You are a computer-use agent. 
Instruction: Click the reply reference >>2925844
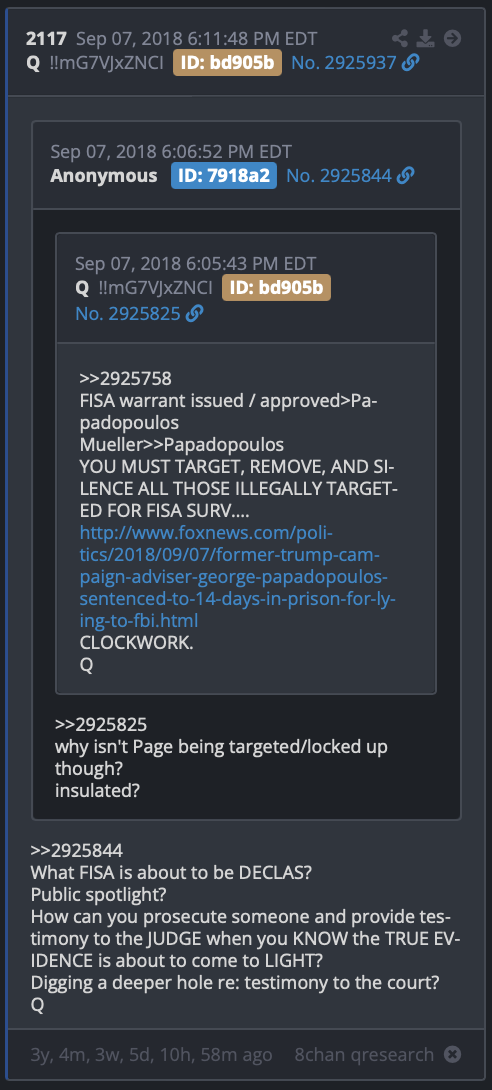pos(77,850)
